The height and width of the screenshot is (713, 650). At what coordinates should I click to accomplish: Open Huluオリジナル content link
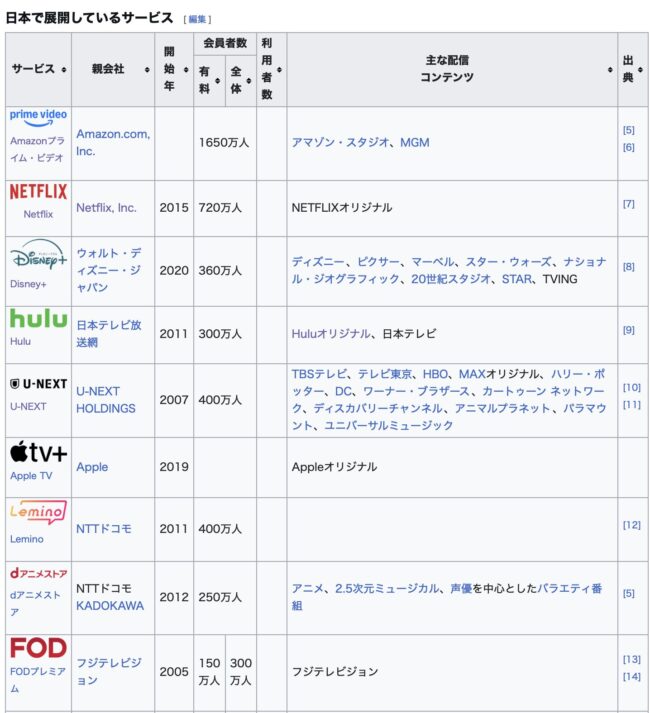(x=331, y=334)
